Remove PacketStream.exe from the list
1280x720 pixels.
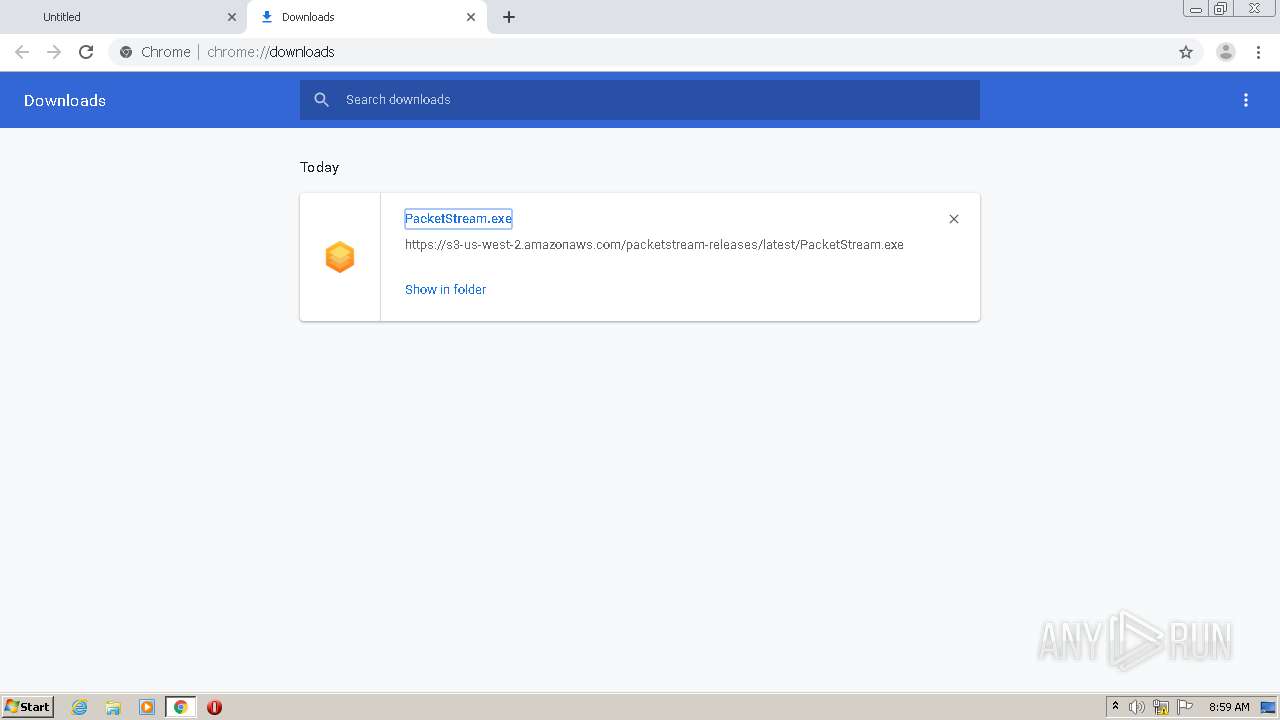(954, 219)
